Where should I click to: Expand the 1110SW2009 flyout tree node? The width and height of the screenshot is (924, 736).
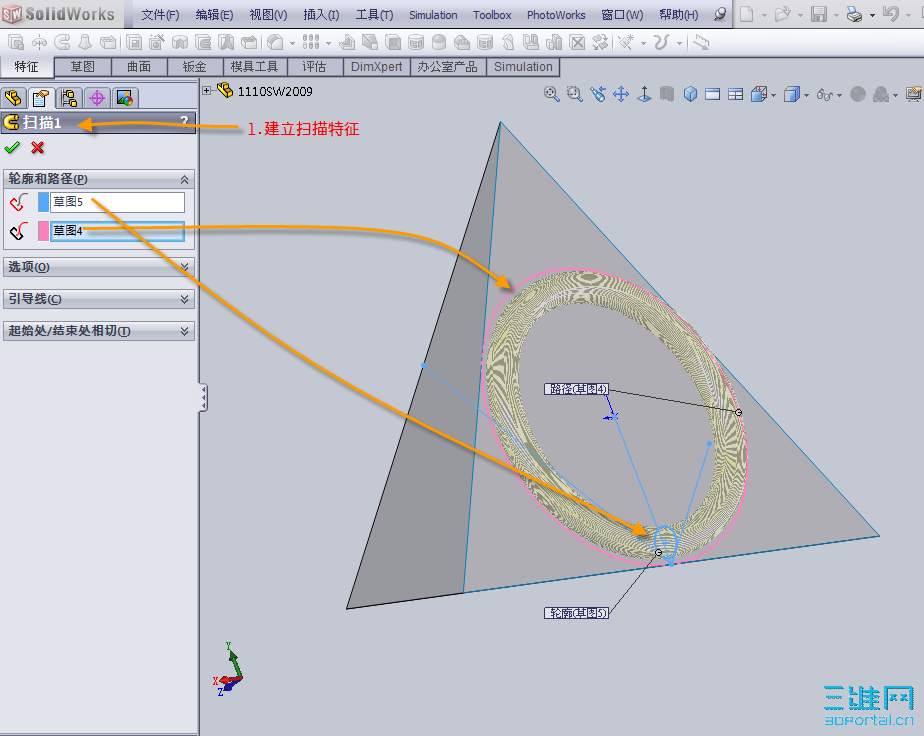click(206, 91)
